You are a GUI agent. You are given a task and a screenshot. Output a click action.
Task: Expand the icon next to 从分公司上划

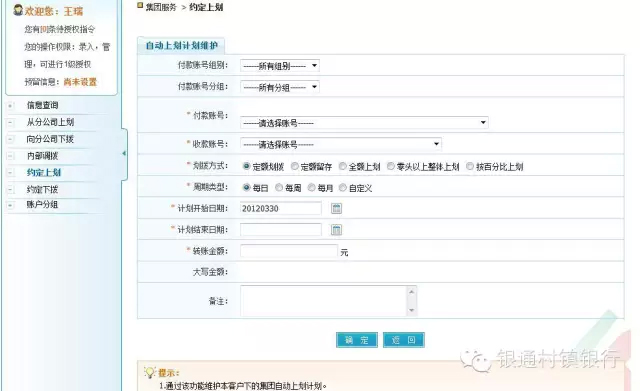coord(11,122)
